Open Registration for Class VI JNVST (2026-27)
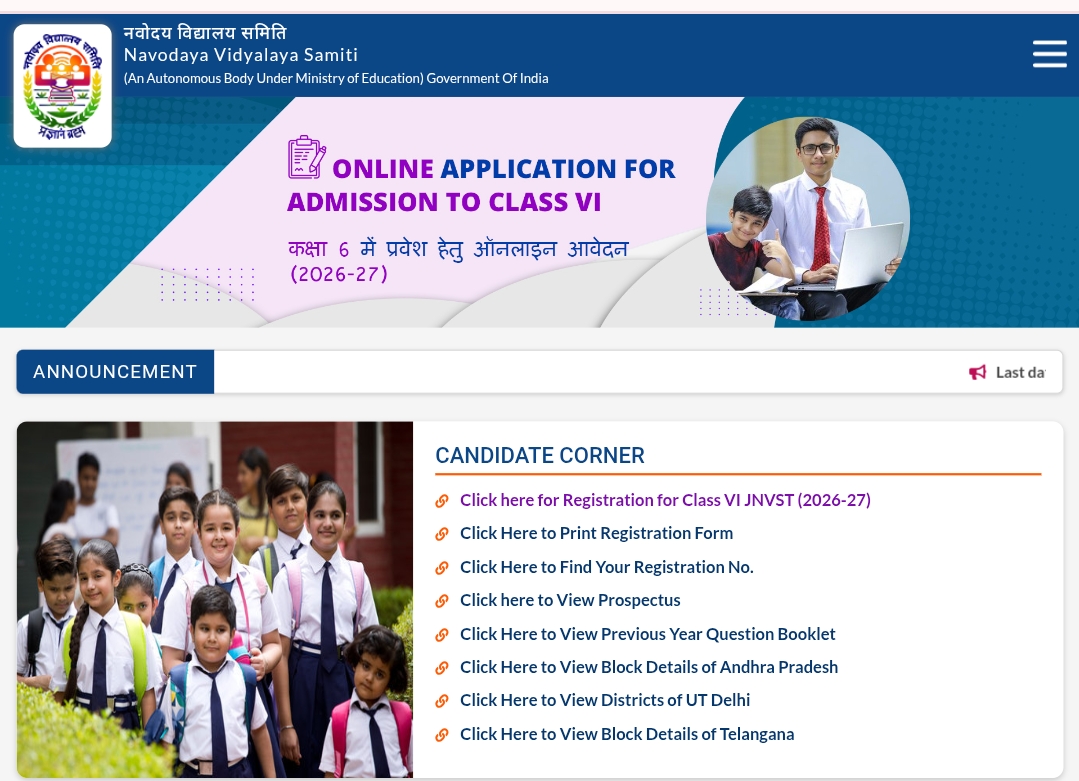Viewport: 1079px width, 781px height. (x=665, y=500)
